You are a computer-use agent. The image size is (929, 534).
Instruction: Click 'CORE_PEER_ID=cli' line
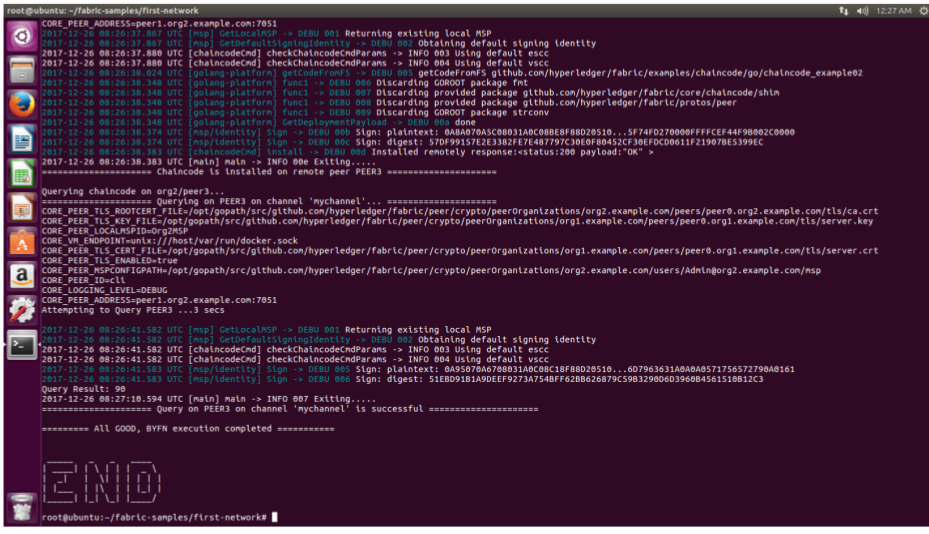(x=83, y=280)
